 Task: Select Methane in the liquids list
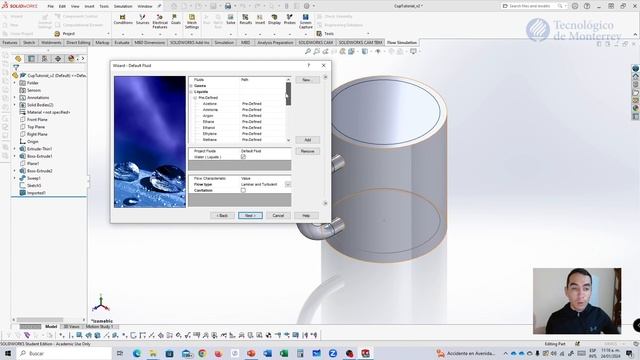(x=209, y=140)
